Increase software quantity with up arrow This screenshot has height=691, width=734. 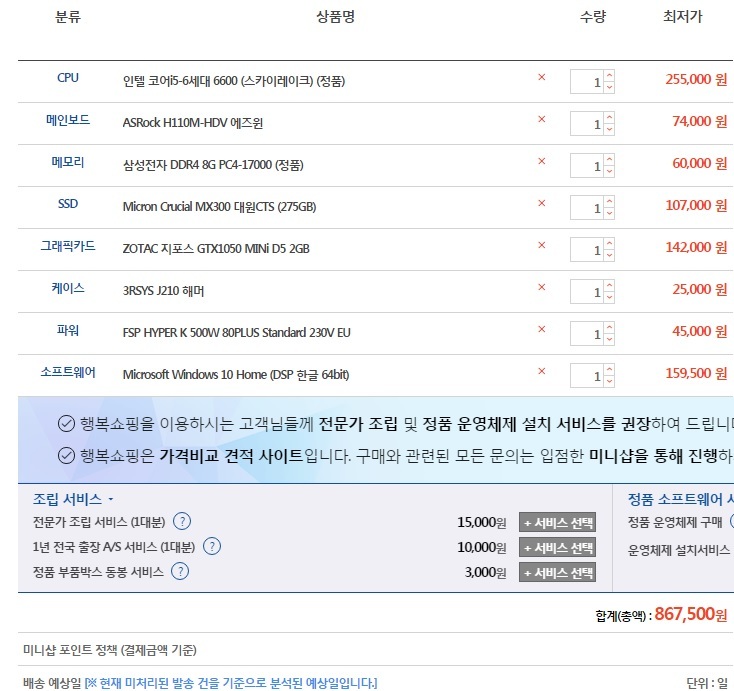tap(609, 369)
